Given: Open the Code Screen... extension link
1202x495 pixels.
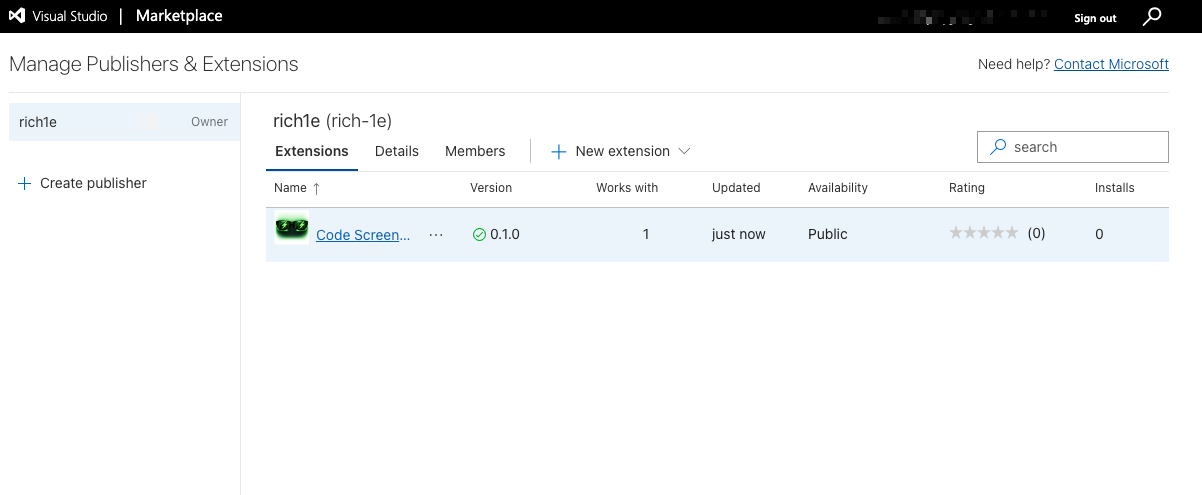Looking at the screenshot, I should pyautogui.click(x=363, y=235).
